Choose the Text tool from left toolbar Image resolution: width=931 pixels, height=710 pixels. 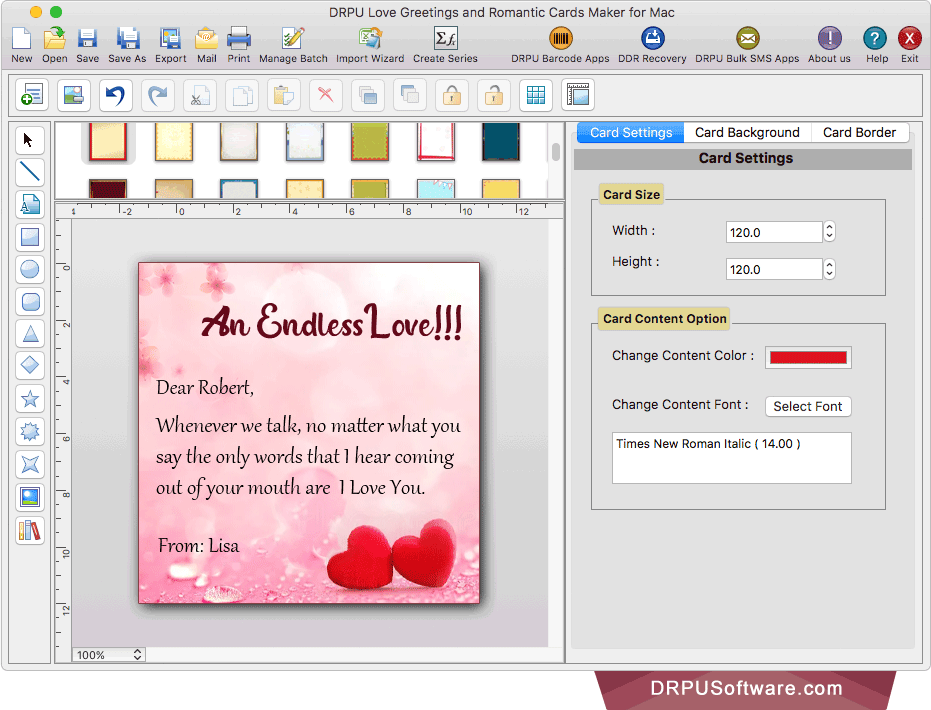pos(29,204)
